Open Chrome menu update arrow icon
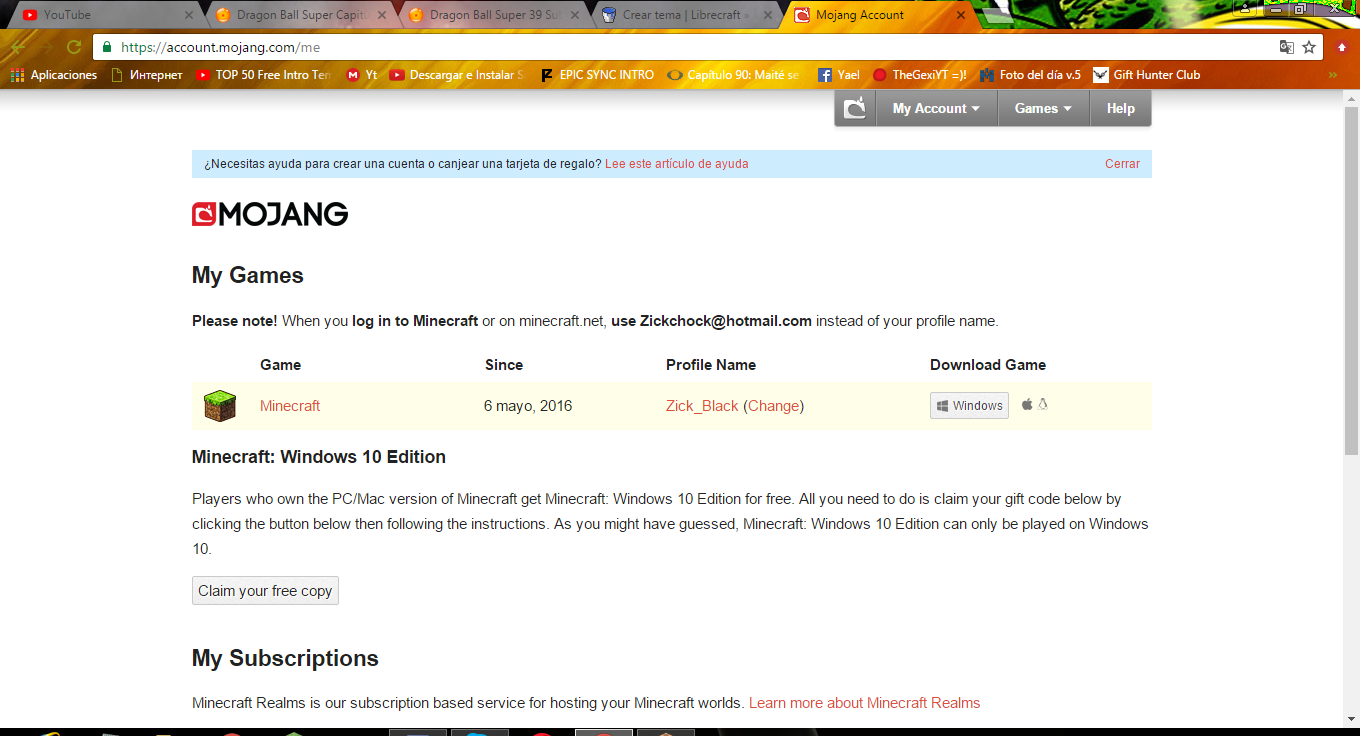 1342,47
